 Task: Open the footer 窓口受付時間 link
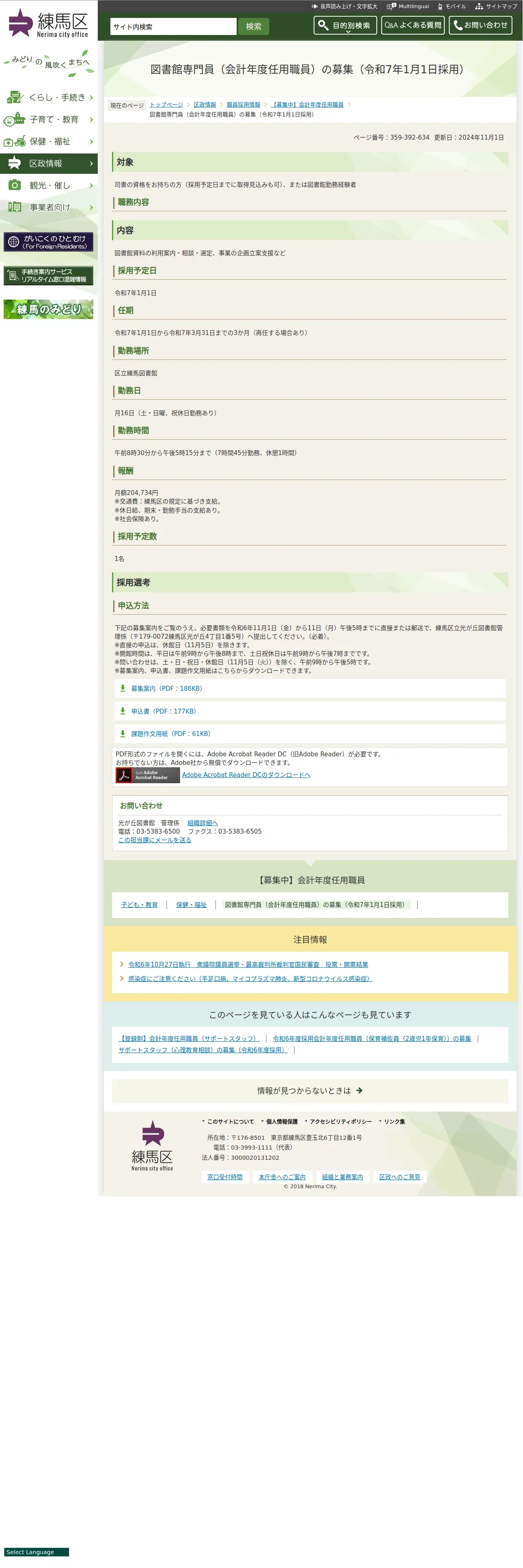point(225,1176)
